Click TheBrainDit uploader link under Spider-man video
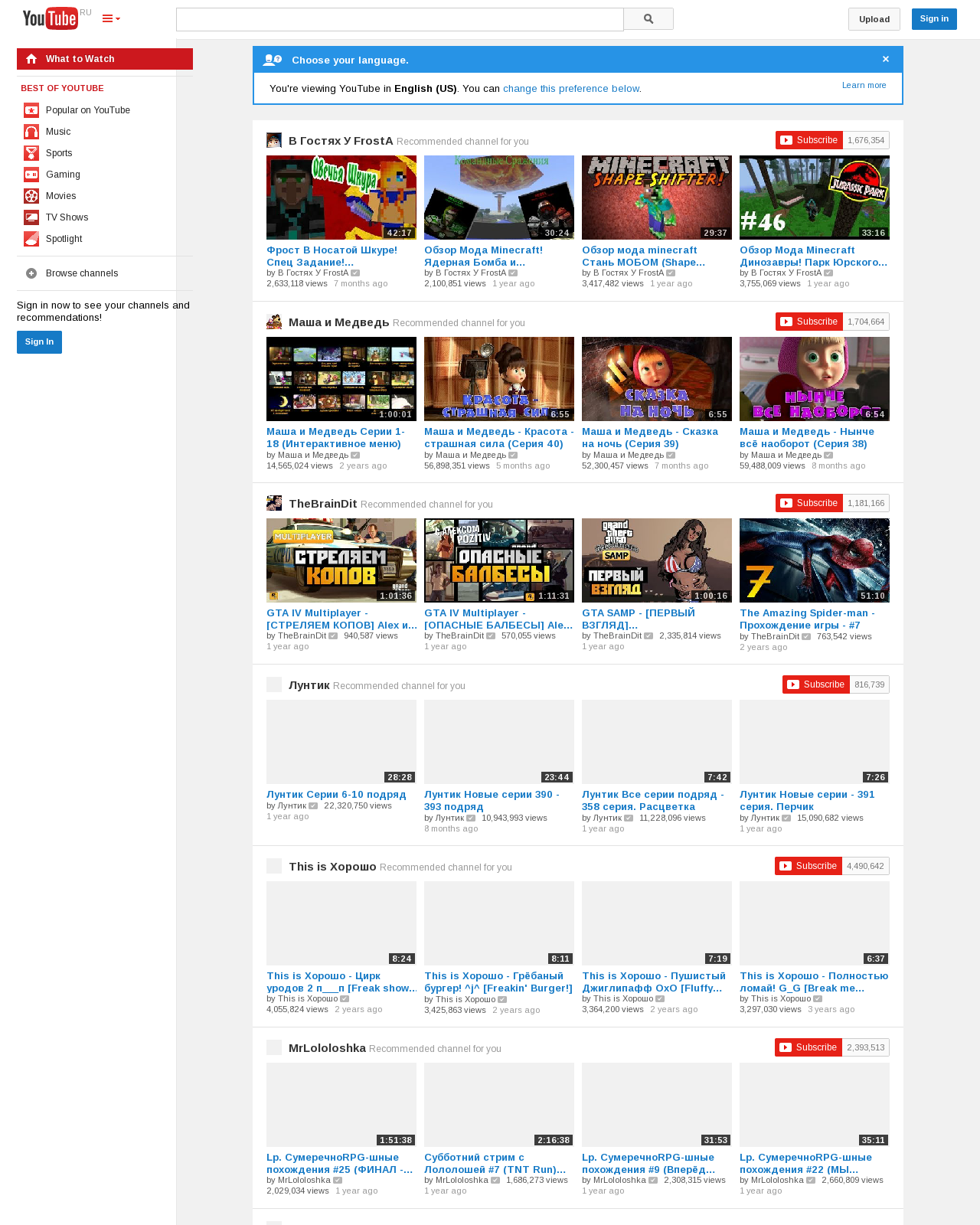Viewport: 980px width, 1225px height. point(775,636)
